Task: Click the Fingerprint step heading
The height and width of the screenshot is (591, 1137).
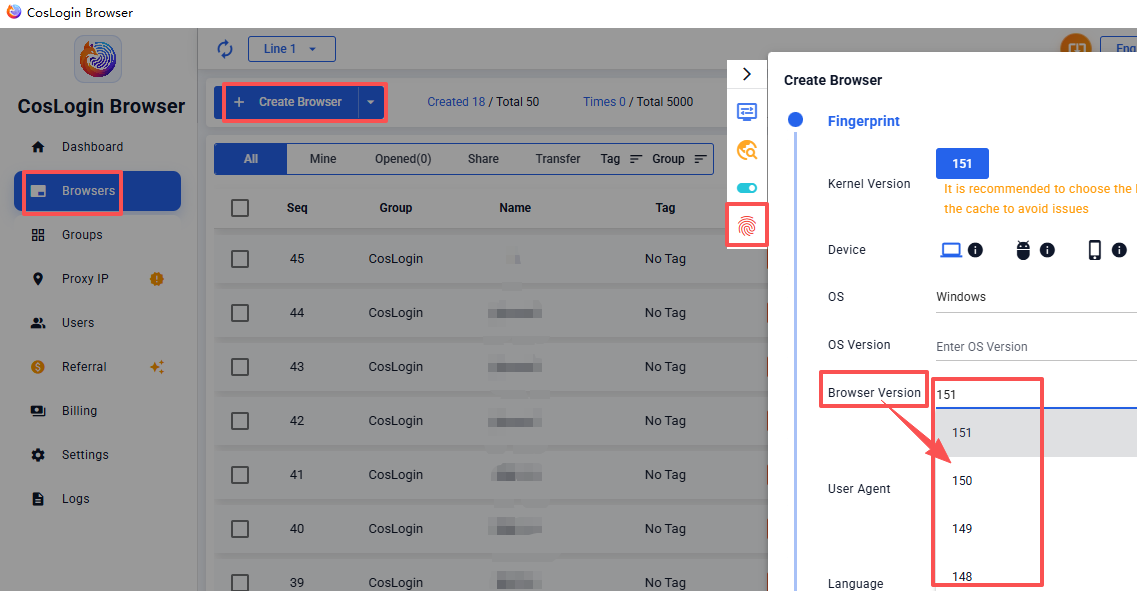Action: (x=864, y=121)
